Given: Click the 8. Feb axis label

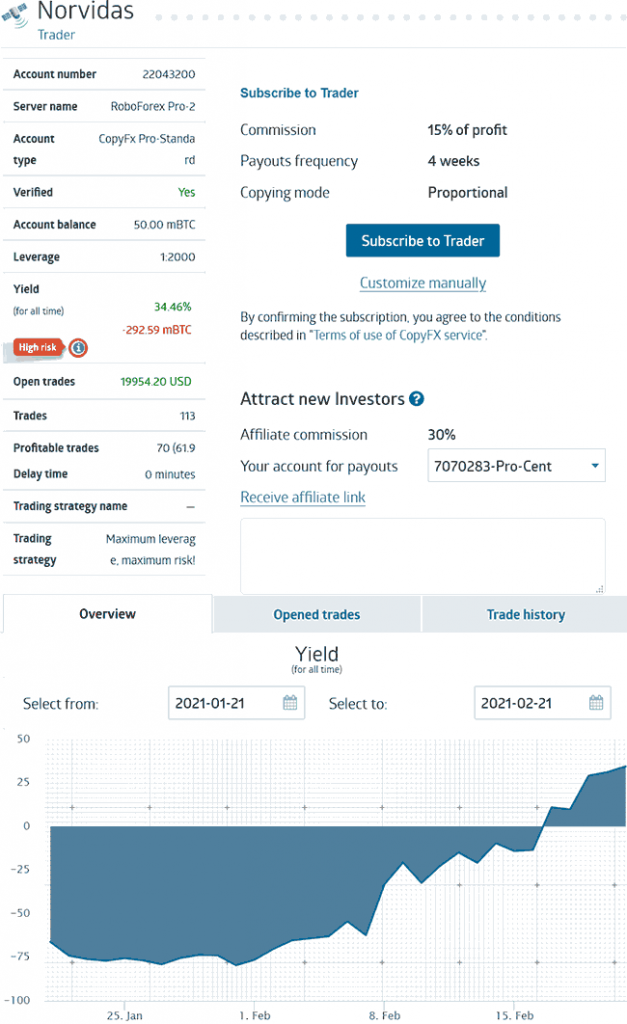Looking at the screenshot, I should coord(385,1016).
